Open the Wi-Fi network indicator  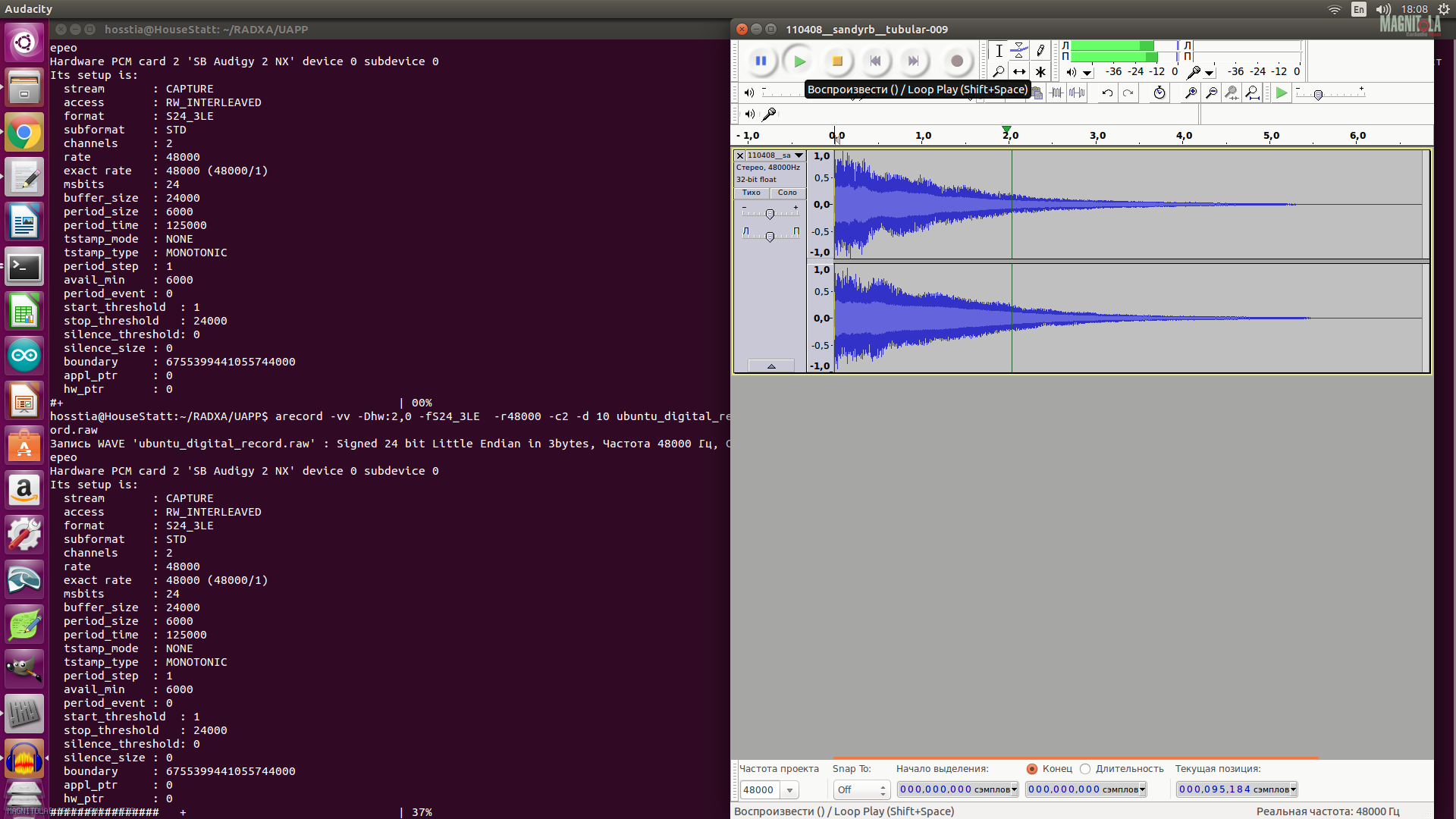pyautogui.click(x=1335, y=9)
